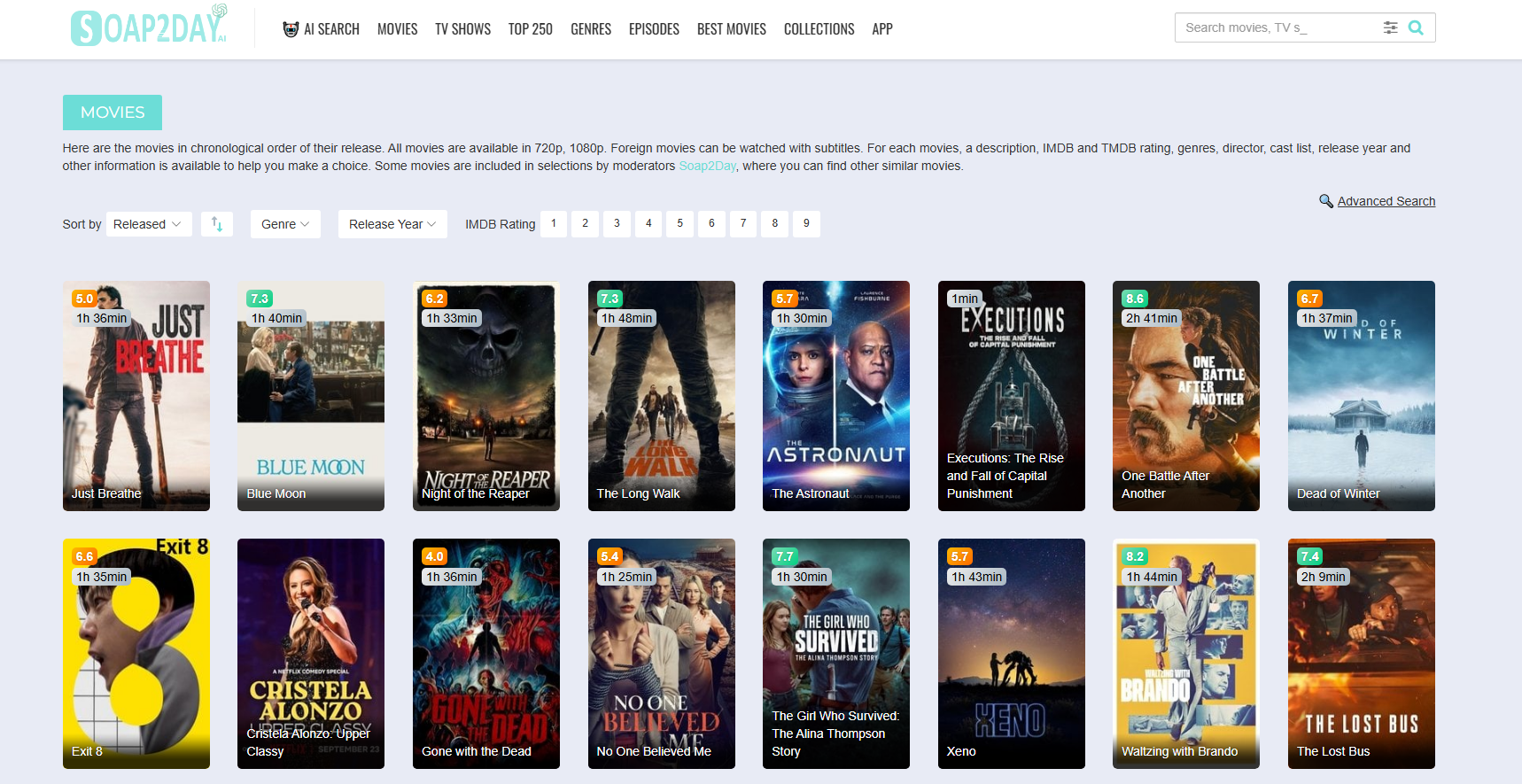Screen dimensions: 1522x784
Task: Open the Advanced Search link
Action: (x=1386, y=201)
